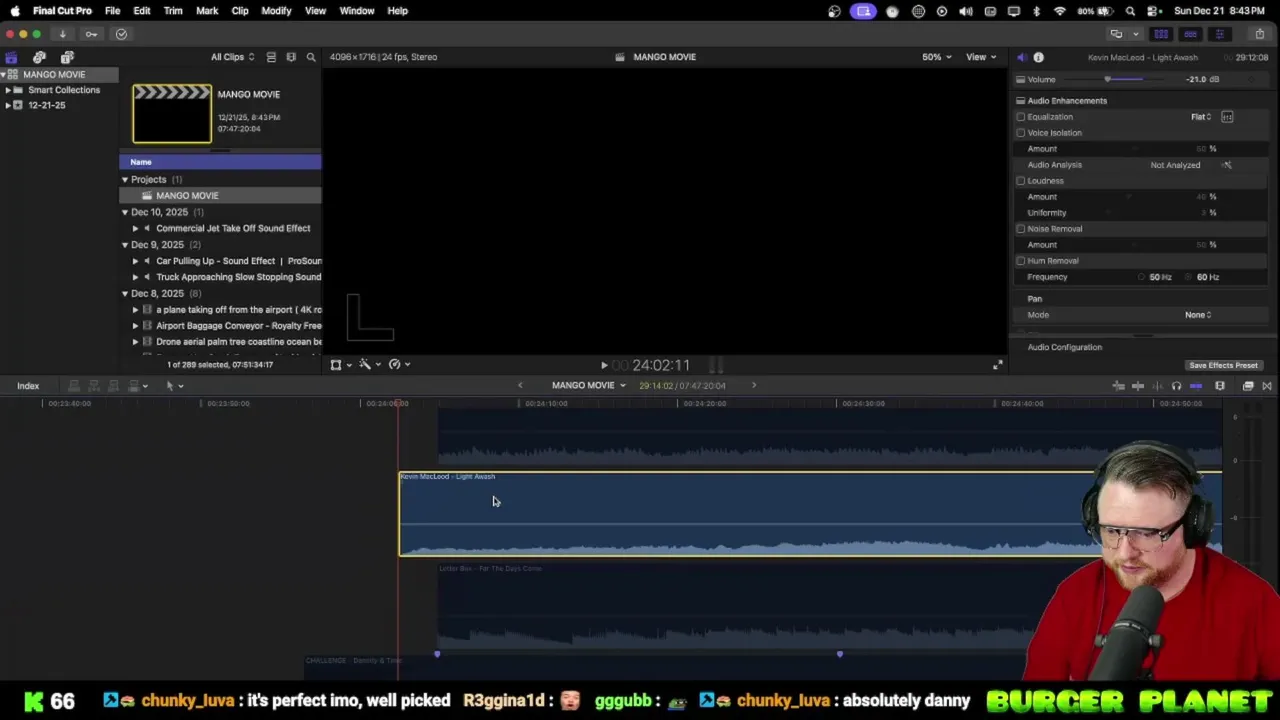Screen dimensions: 1280x720
Task: Open the Keyword Editor key icon
Action: pyautogui.click(x=91, y=34)
